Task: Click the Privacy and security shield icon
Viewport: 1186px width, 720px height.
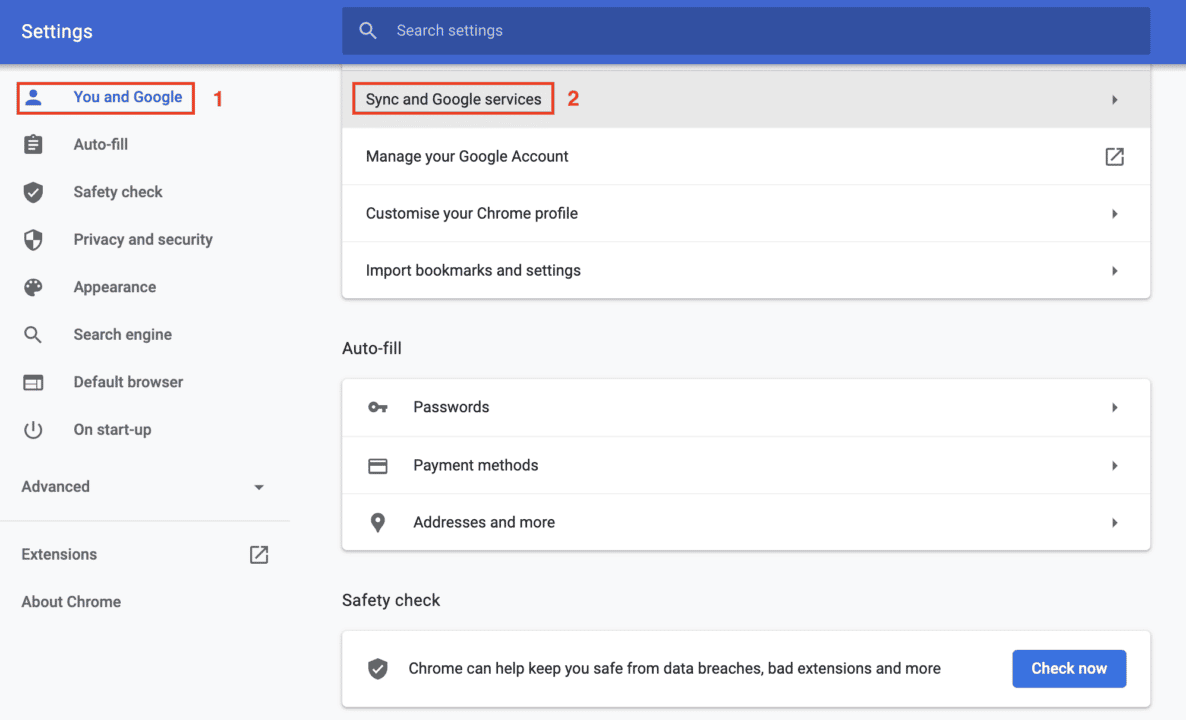Action: [33, 240]
